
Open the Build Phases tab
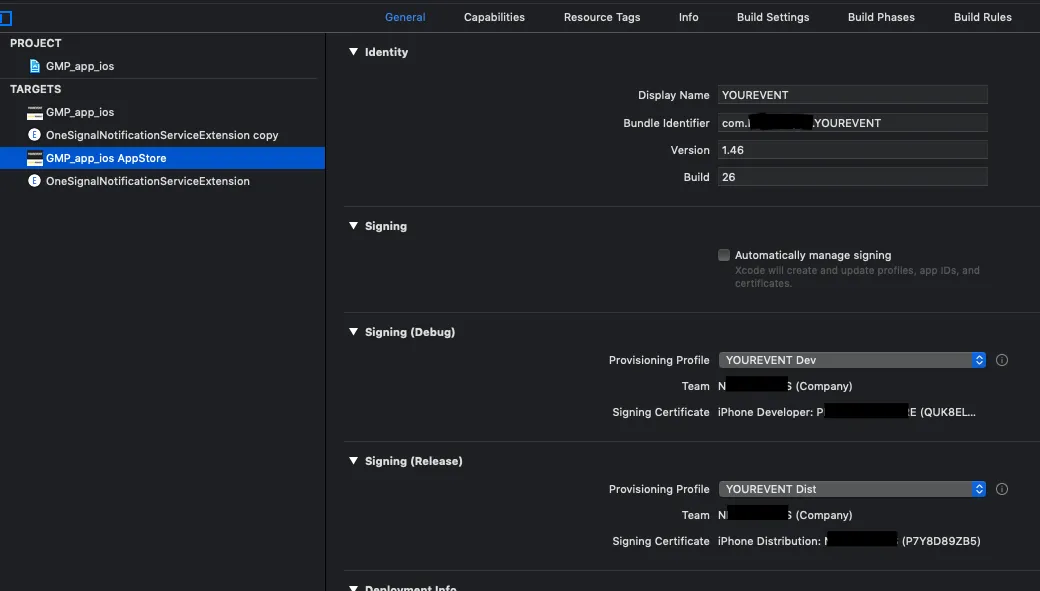881,17
